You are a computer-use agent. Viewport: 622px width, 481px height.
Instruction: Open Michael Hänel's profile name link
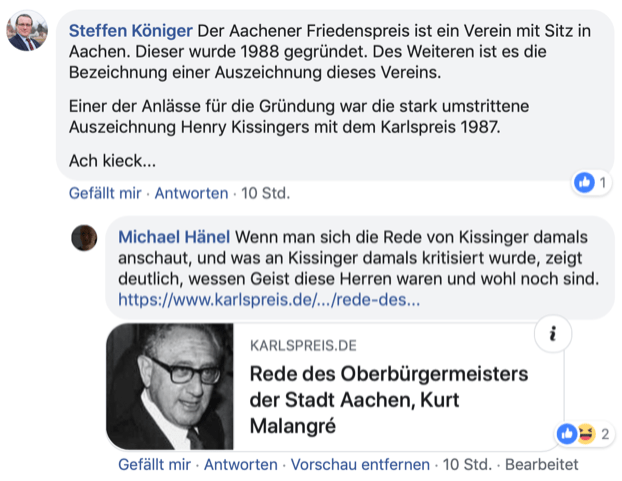point(174,237)
